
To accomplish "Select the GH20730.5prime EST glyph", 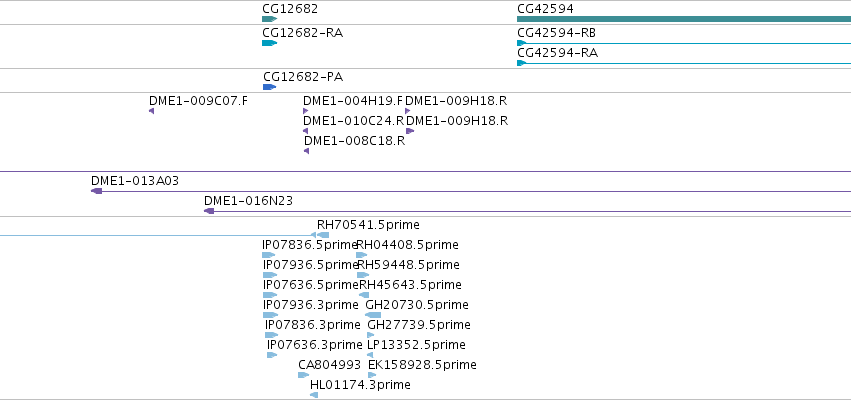I will click(x=373, y=315).
